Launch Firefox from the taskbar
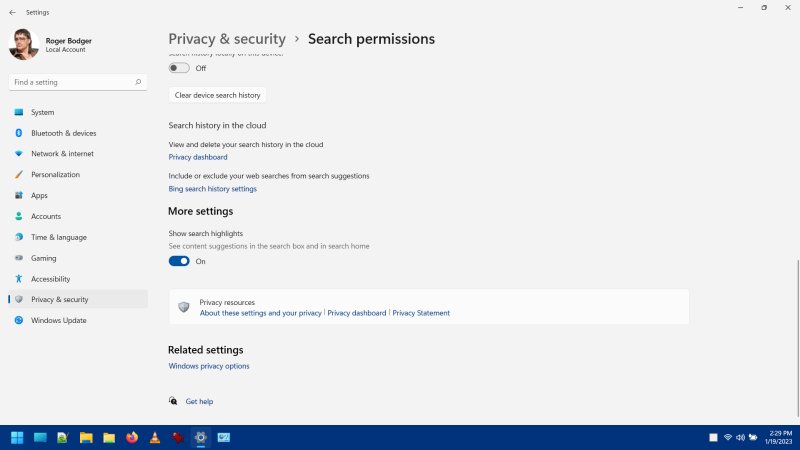 132,437
